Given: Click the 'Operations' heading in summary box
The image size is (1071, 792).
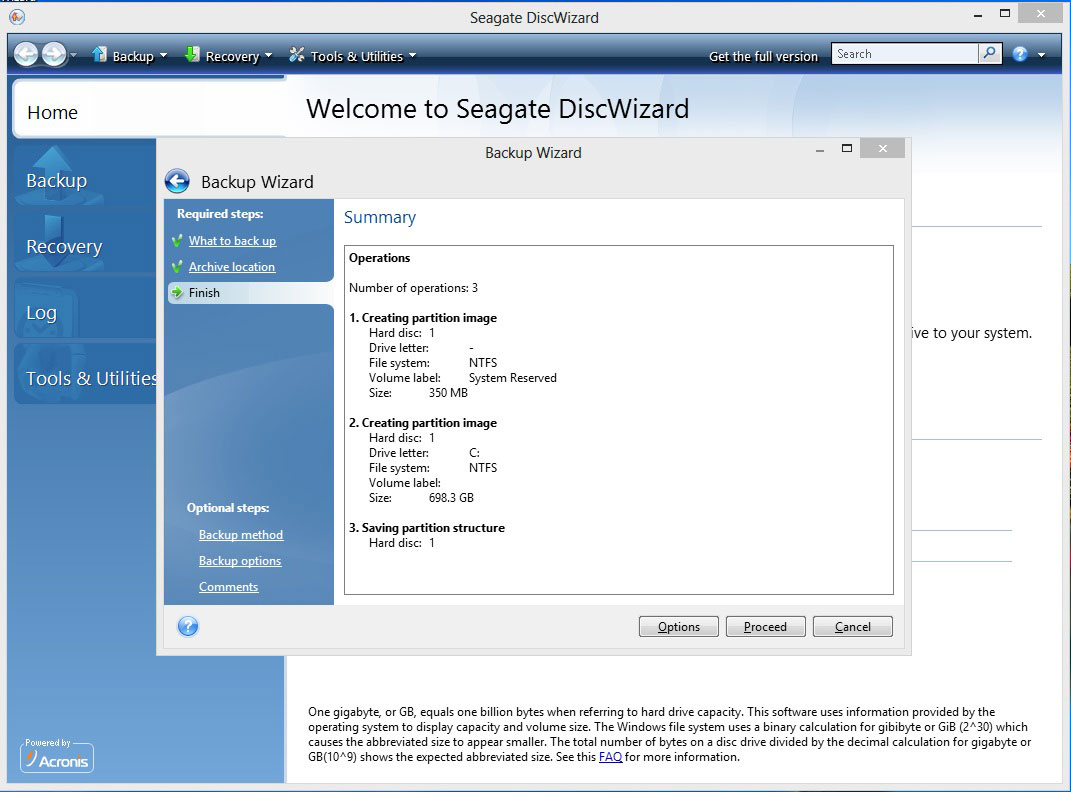Looking at the screenshot, I should click(379, 257).
